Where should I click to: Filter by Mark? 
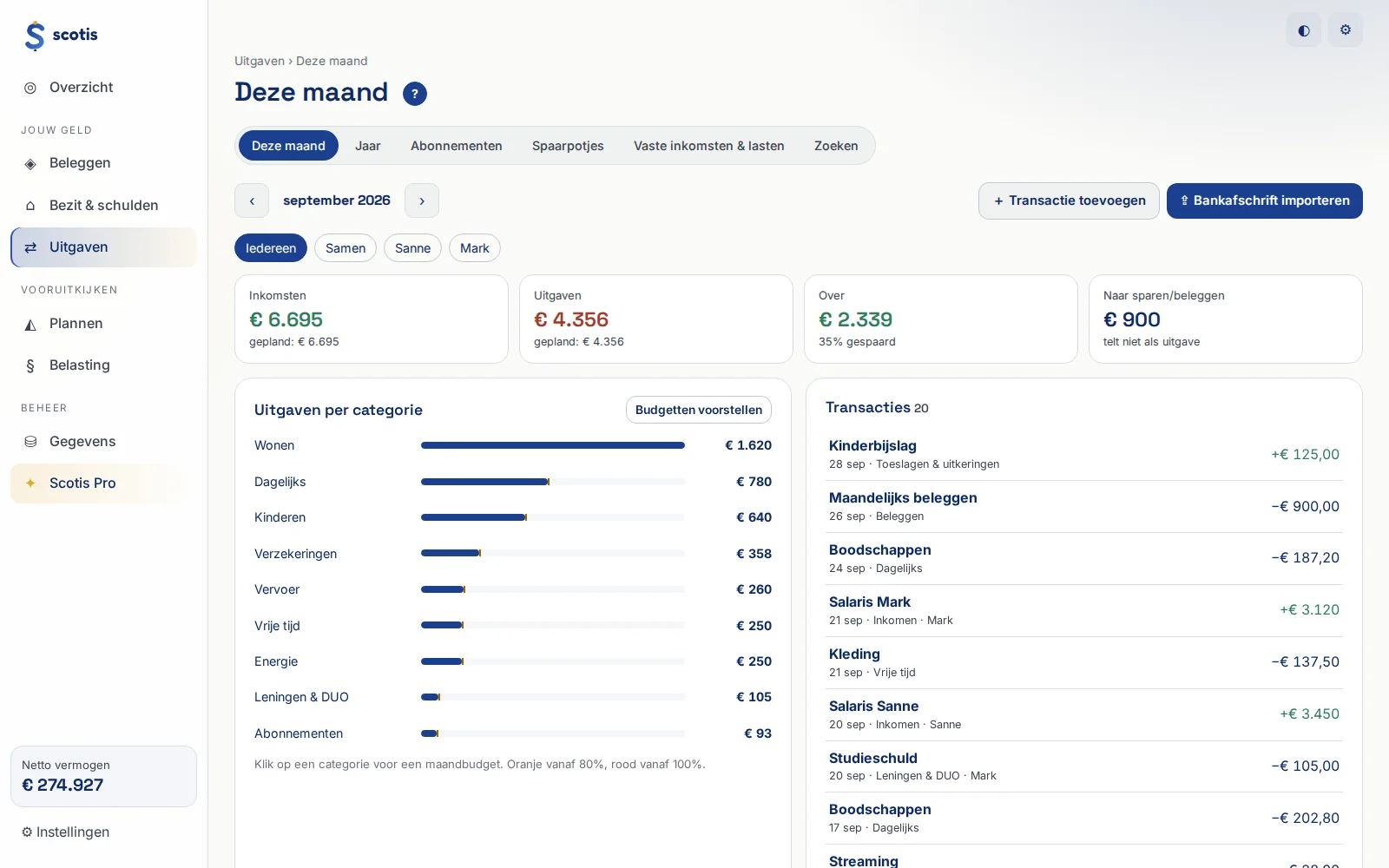point(475,248)
